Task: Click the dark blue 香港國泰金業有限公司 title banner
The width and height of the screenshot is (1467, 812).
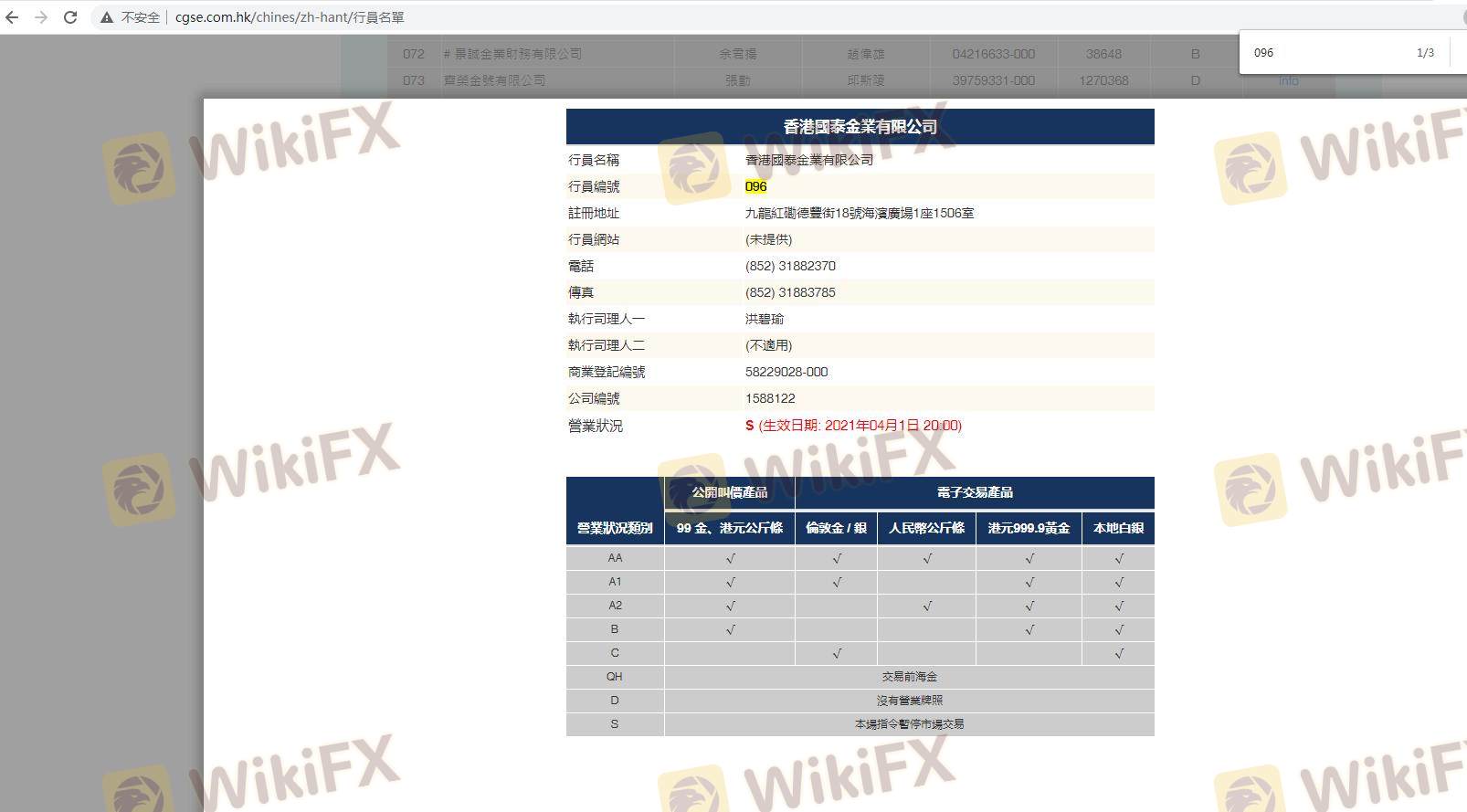Action: tap(860, 127)
